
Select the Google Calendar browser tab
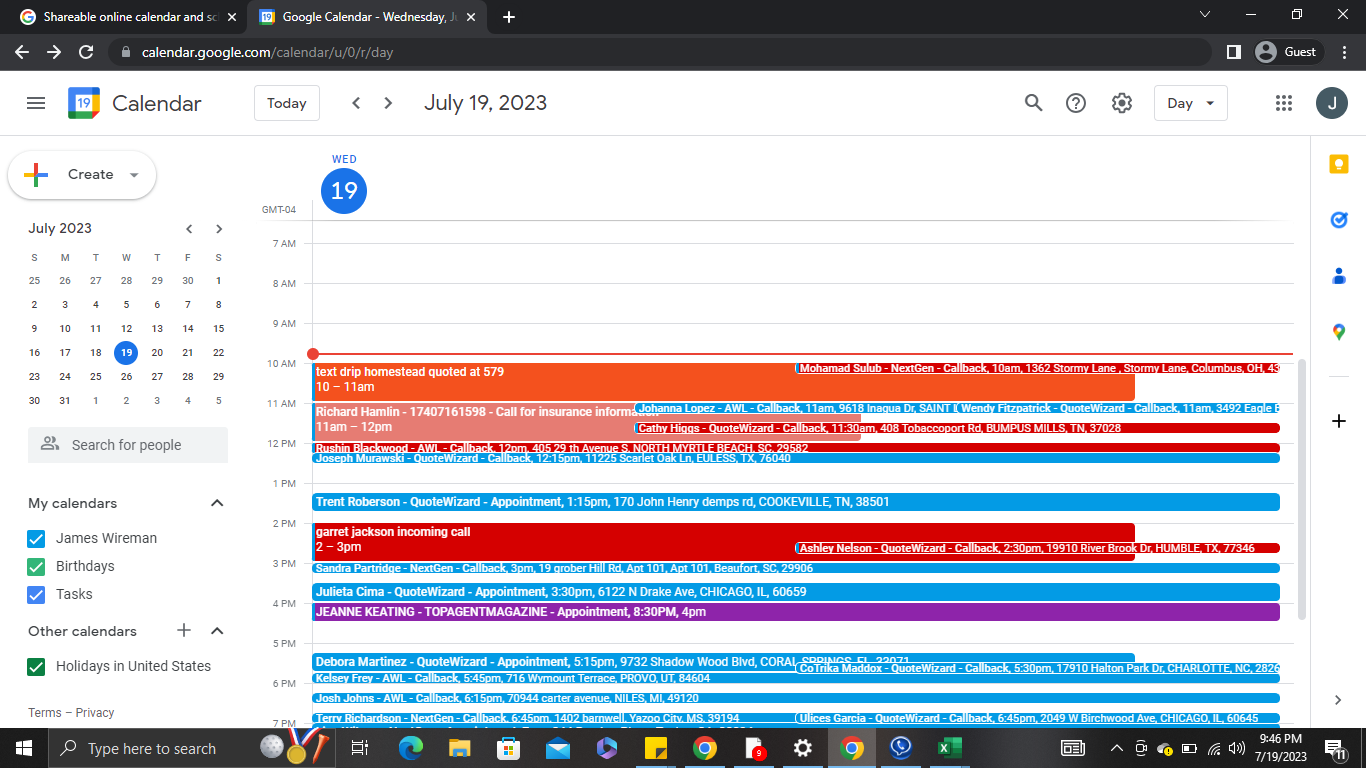(367, 17)
